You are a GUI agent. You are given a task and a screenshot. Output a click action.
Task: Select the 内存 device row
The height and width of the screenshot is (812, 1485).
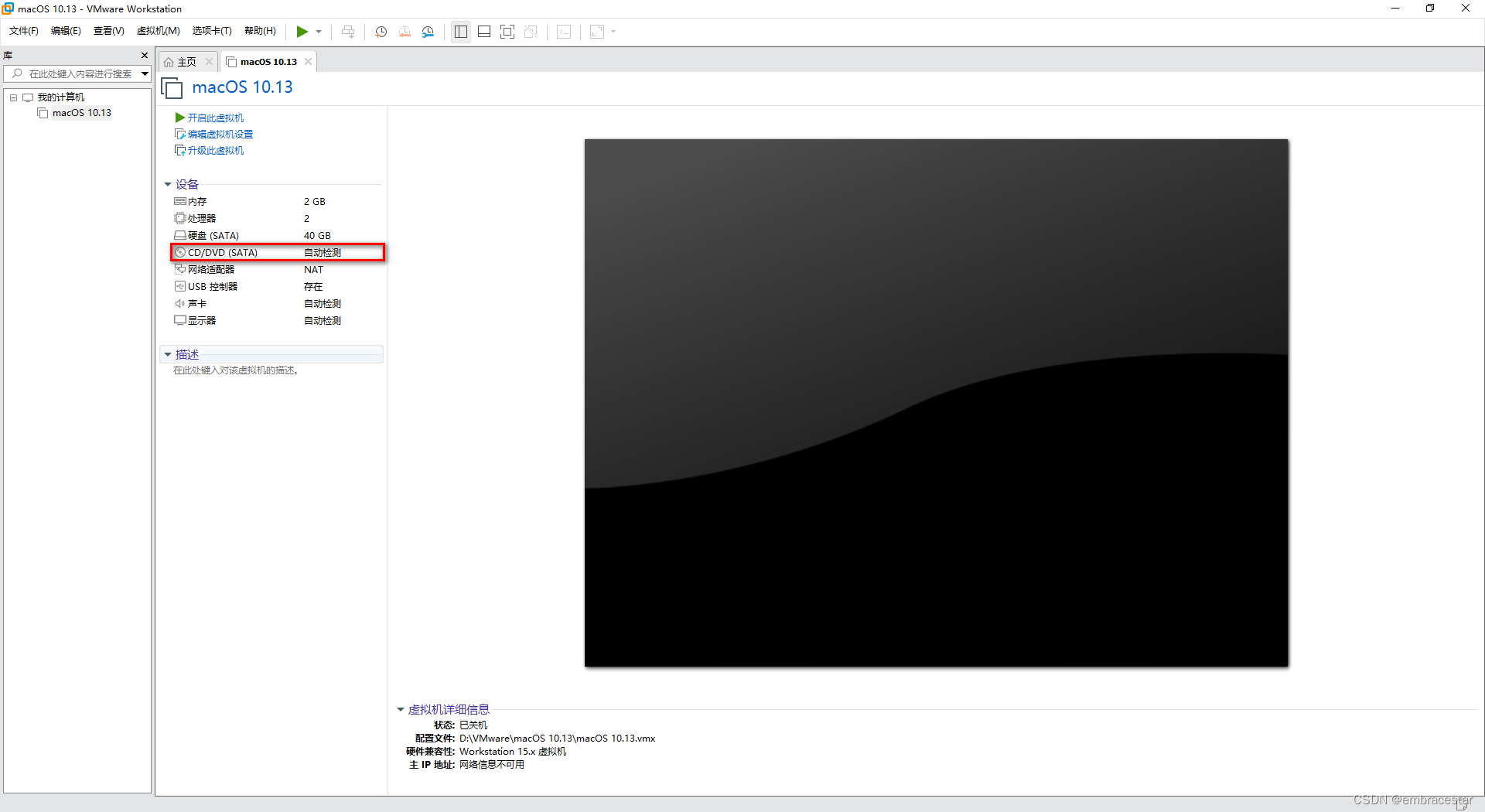pyautogui.click(x=277, y=201)
